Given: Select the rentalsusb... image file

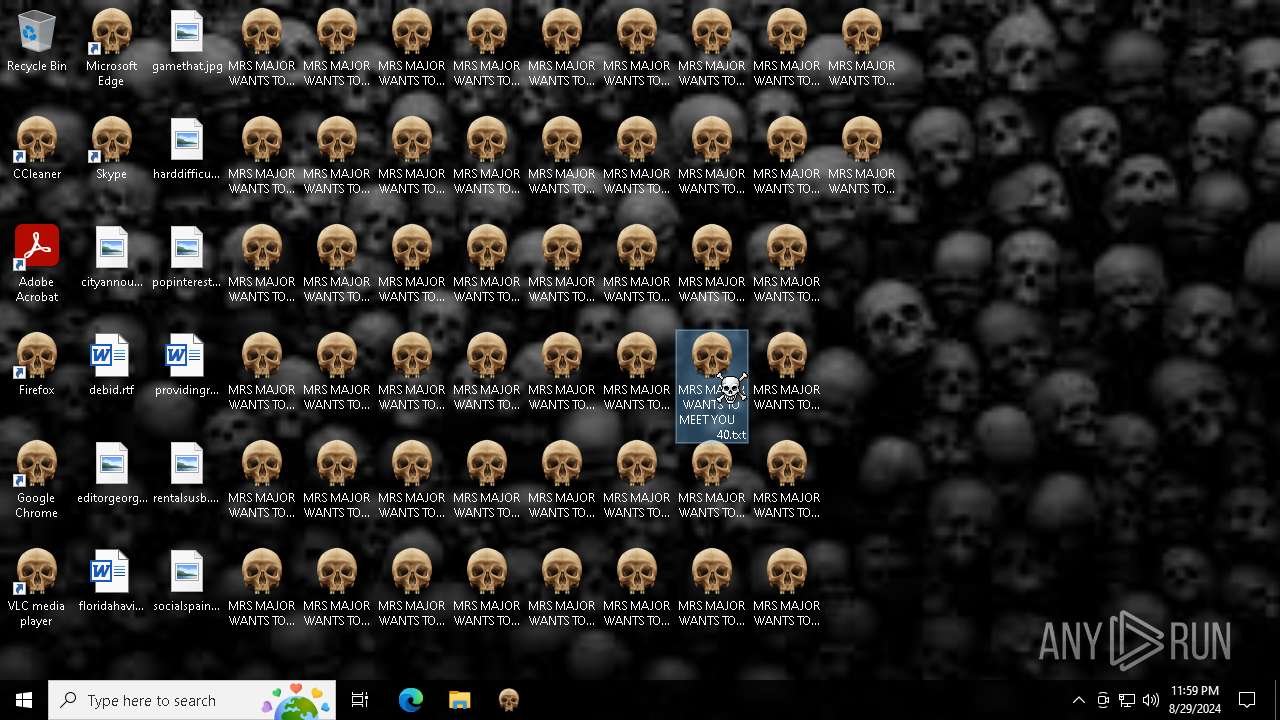Looking at the screenshot, I should coord(187,474).
